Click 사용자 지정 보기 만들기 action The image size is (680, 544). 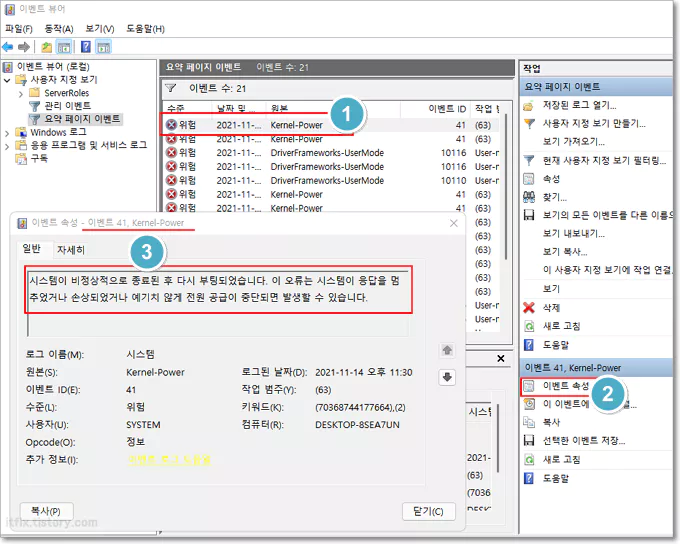594,124
